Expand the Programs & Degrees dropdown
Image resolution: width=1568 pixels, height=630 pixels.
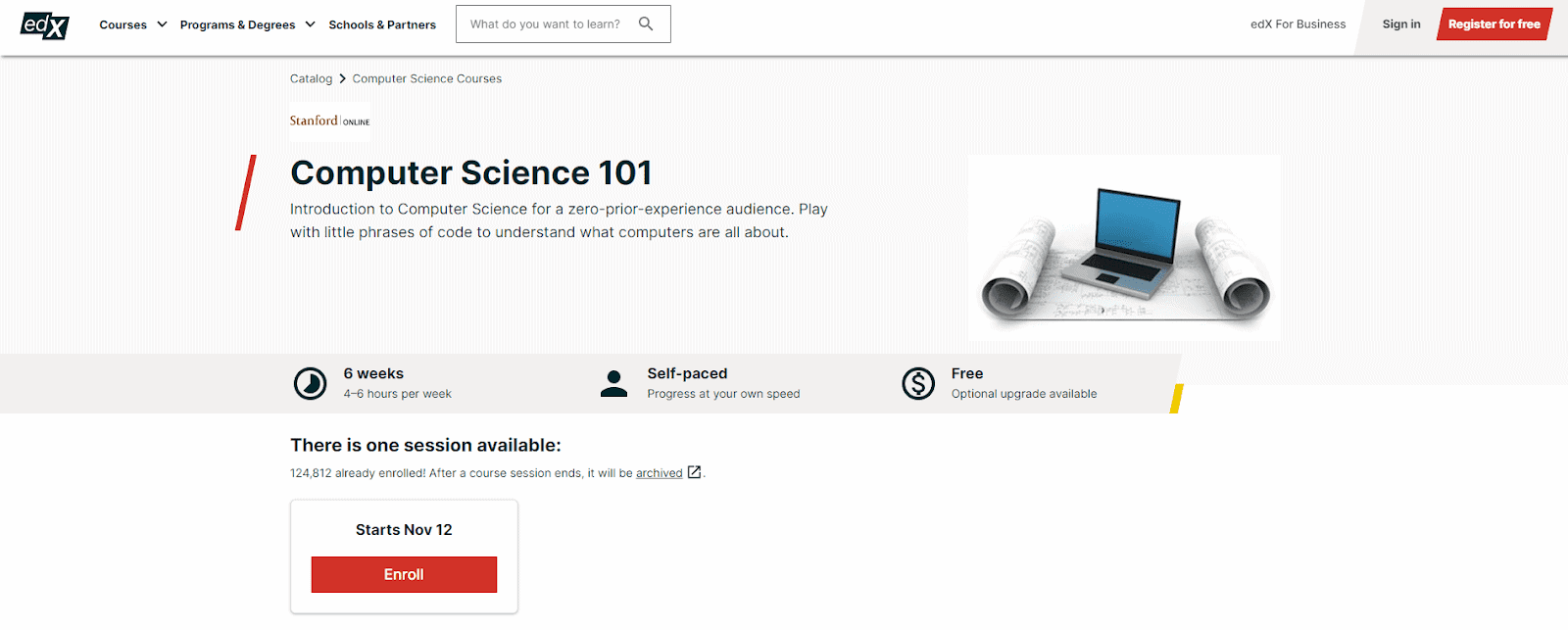pyautogui.click(x=246, y=24)
